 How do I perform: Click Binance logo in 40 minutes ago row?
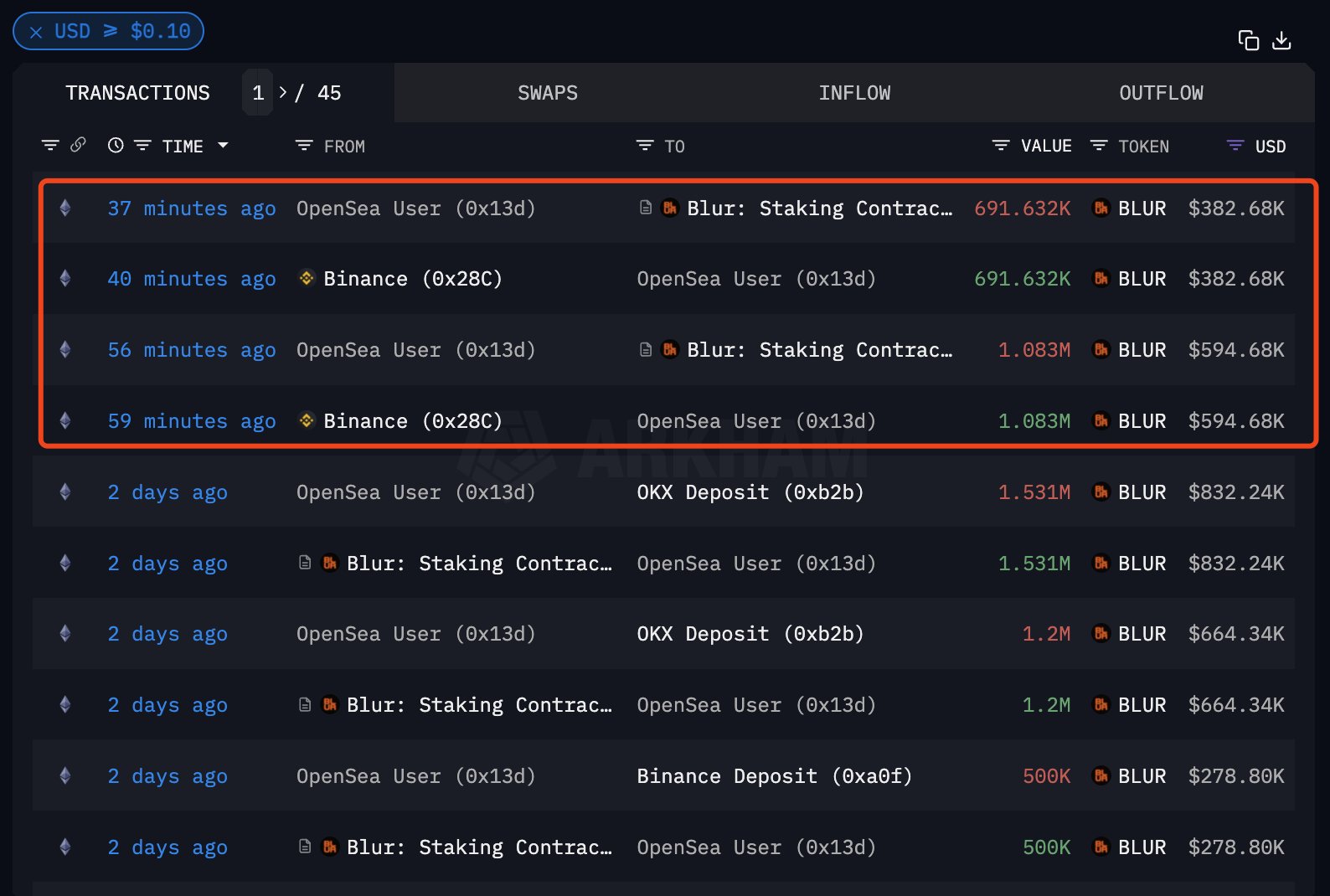click(307, 278)
